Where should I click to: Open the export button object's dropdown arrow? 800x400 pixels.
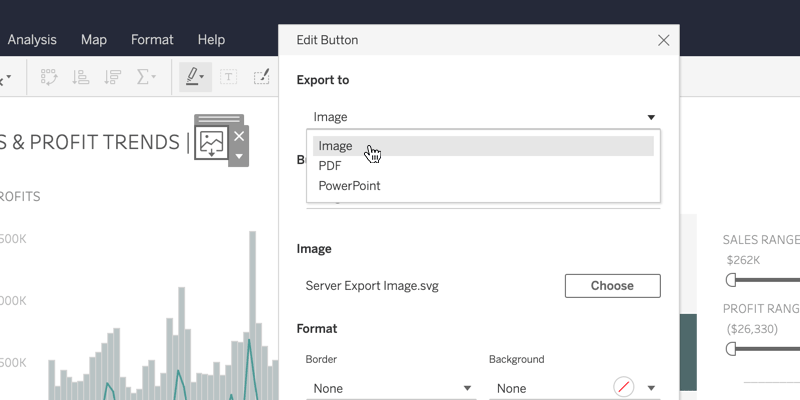click(239, 157)
